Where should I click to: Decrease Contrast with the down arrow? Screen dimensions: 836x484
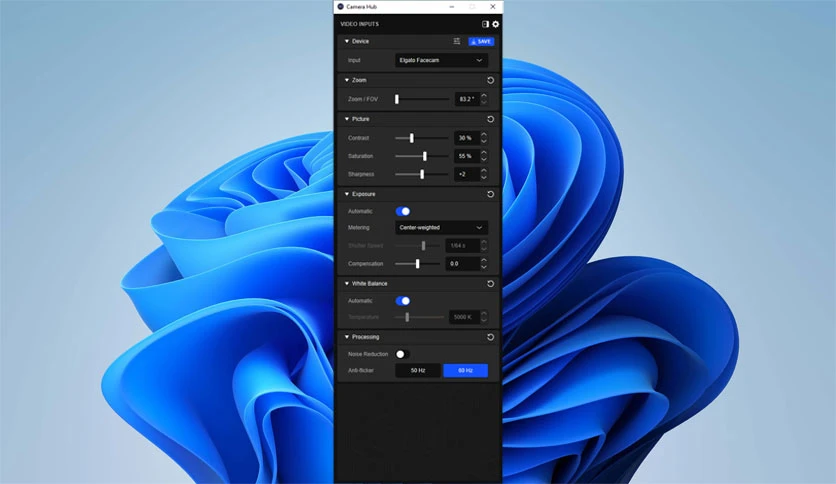point(484,141)
